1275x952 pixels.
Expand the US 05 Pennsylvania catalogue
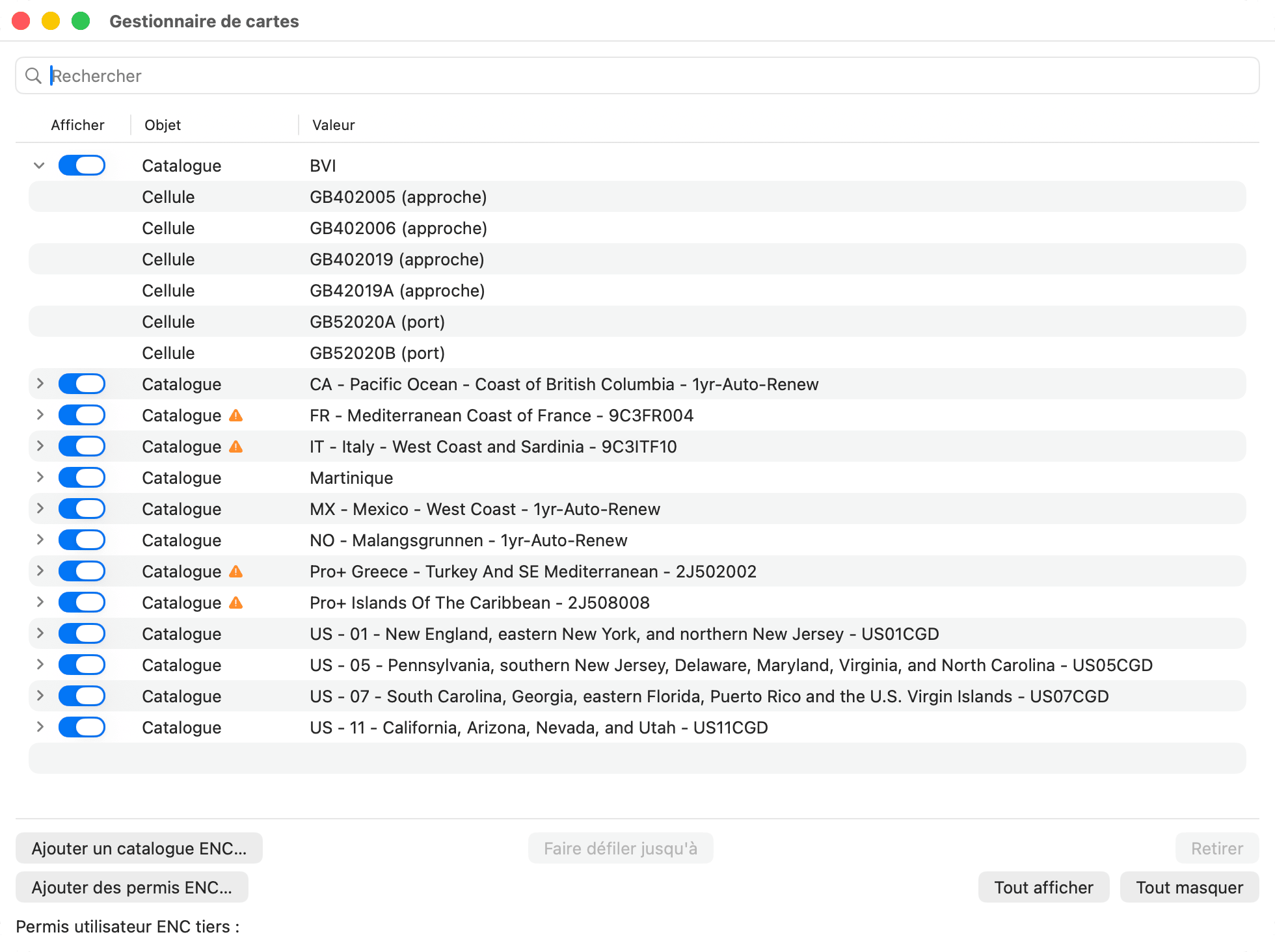tap(40, 665)
